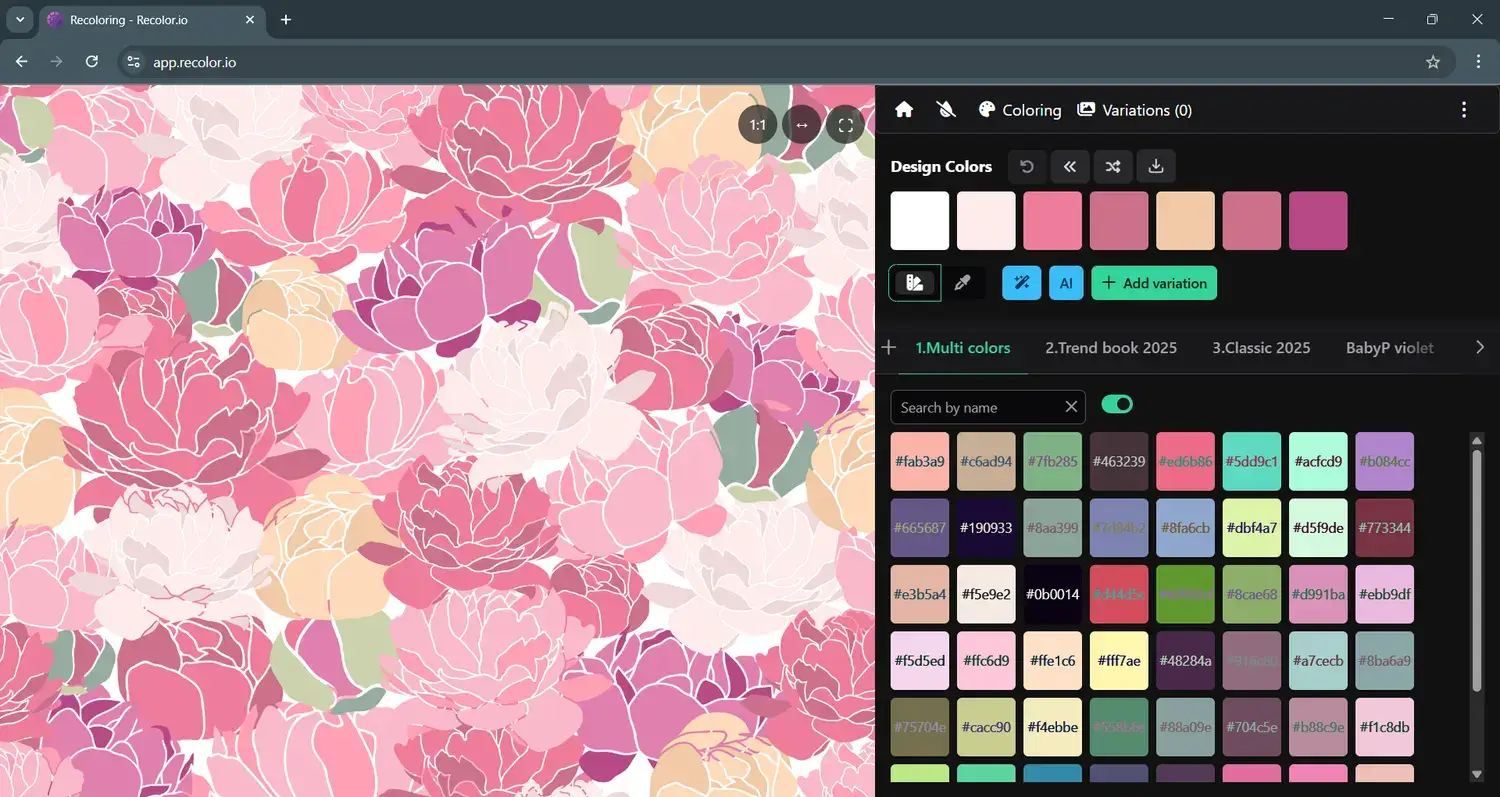Screen dimensions: 1500x797
Task: Toggle 1:1 zoom on the pattern
Action: [x=757, y=124]
